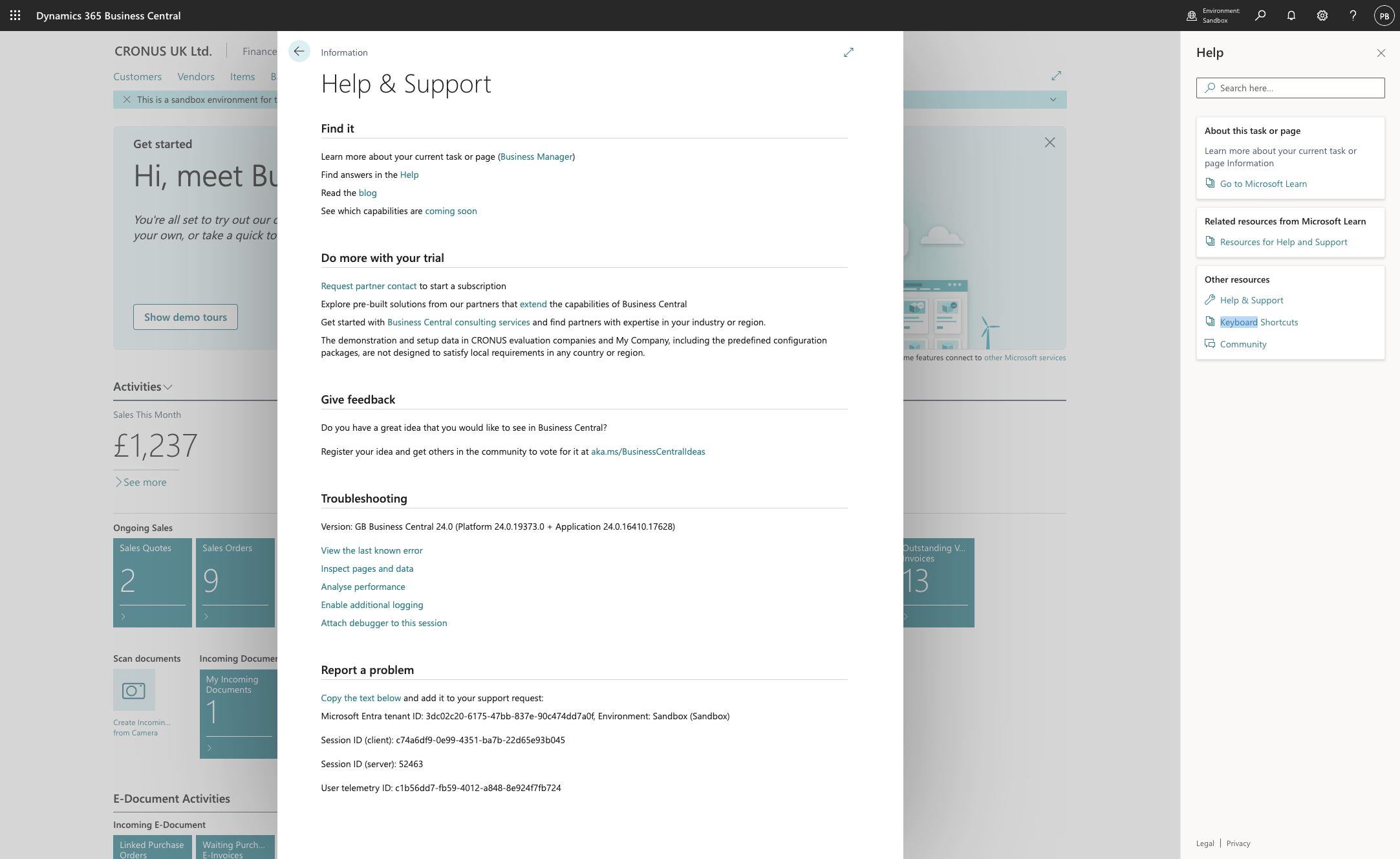This screenshot has width=1400, height=859.
Task: Open Keyboard Shortcuts in Help pane
Action: (x=1259, y=322)
